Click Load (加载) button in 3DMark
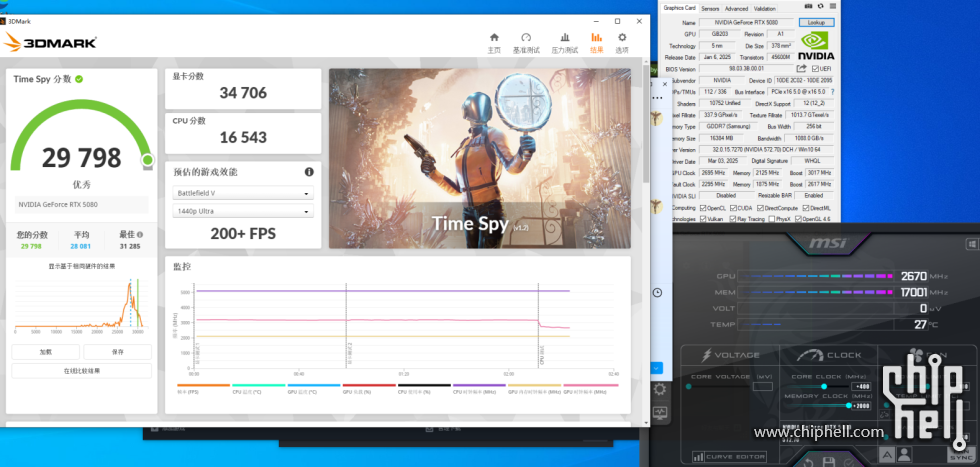 pyautogui.click(x=46, y=352)
